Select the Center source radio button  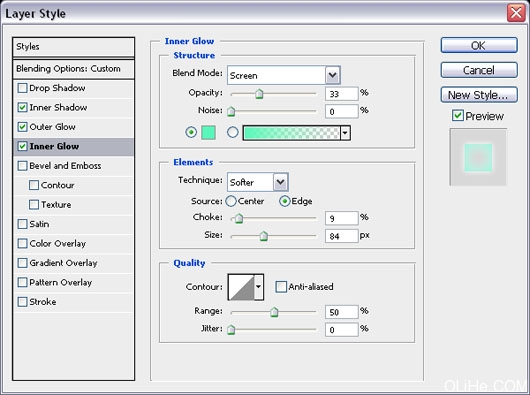click(231, 201)
